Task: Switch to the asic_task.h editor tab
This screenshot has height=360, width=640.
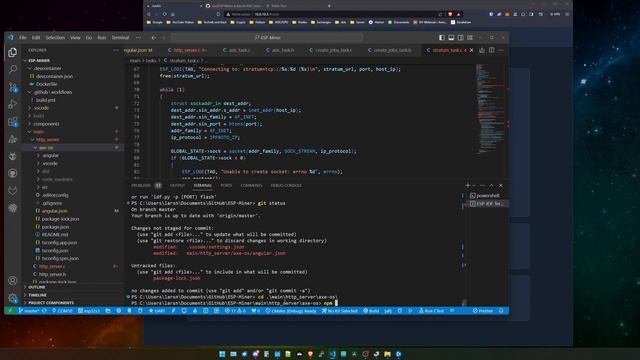Action: [x=280, y=50]
